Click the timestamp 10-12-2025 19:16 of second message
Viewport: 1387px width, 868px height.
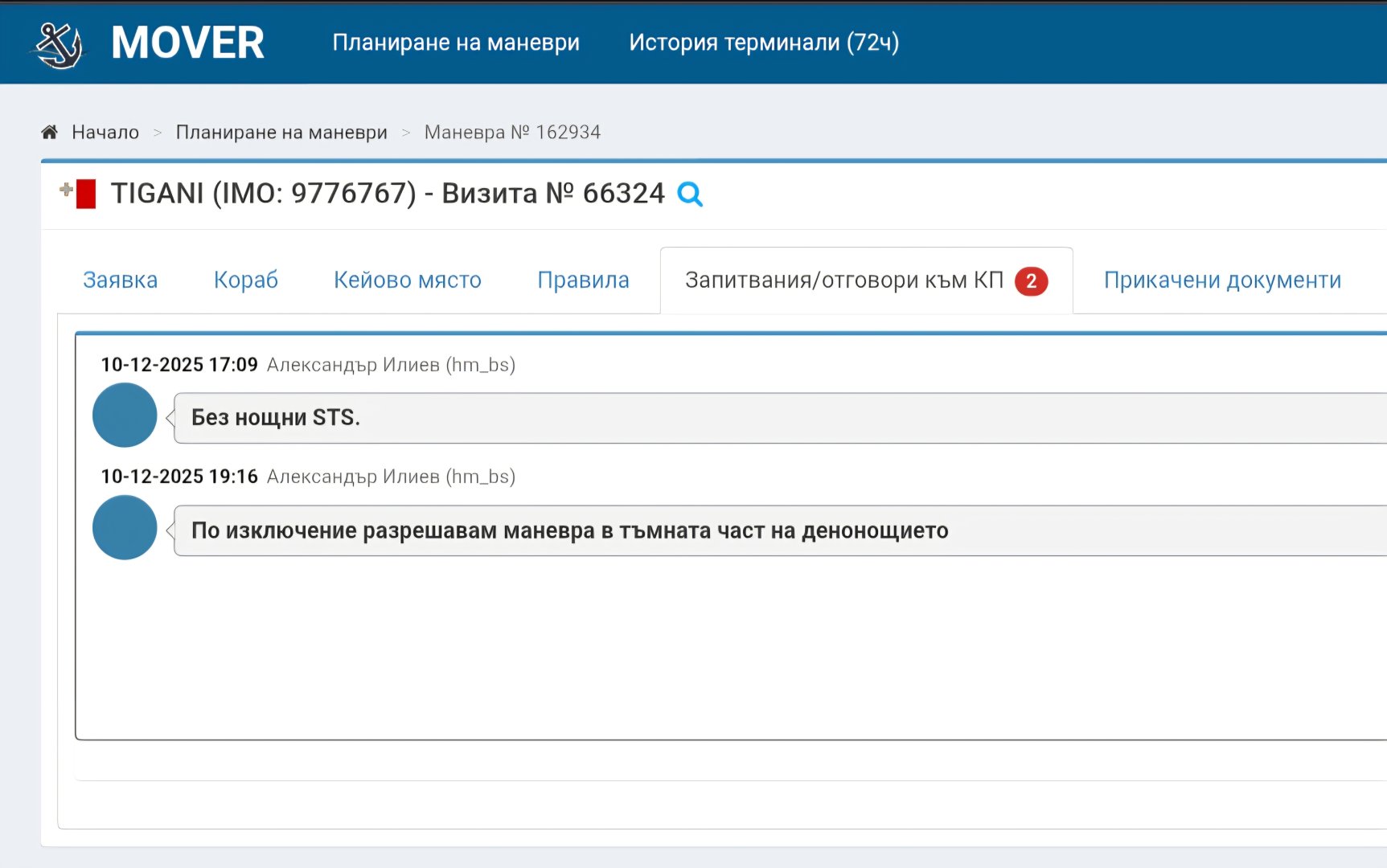(x=179, y=476)
